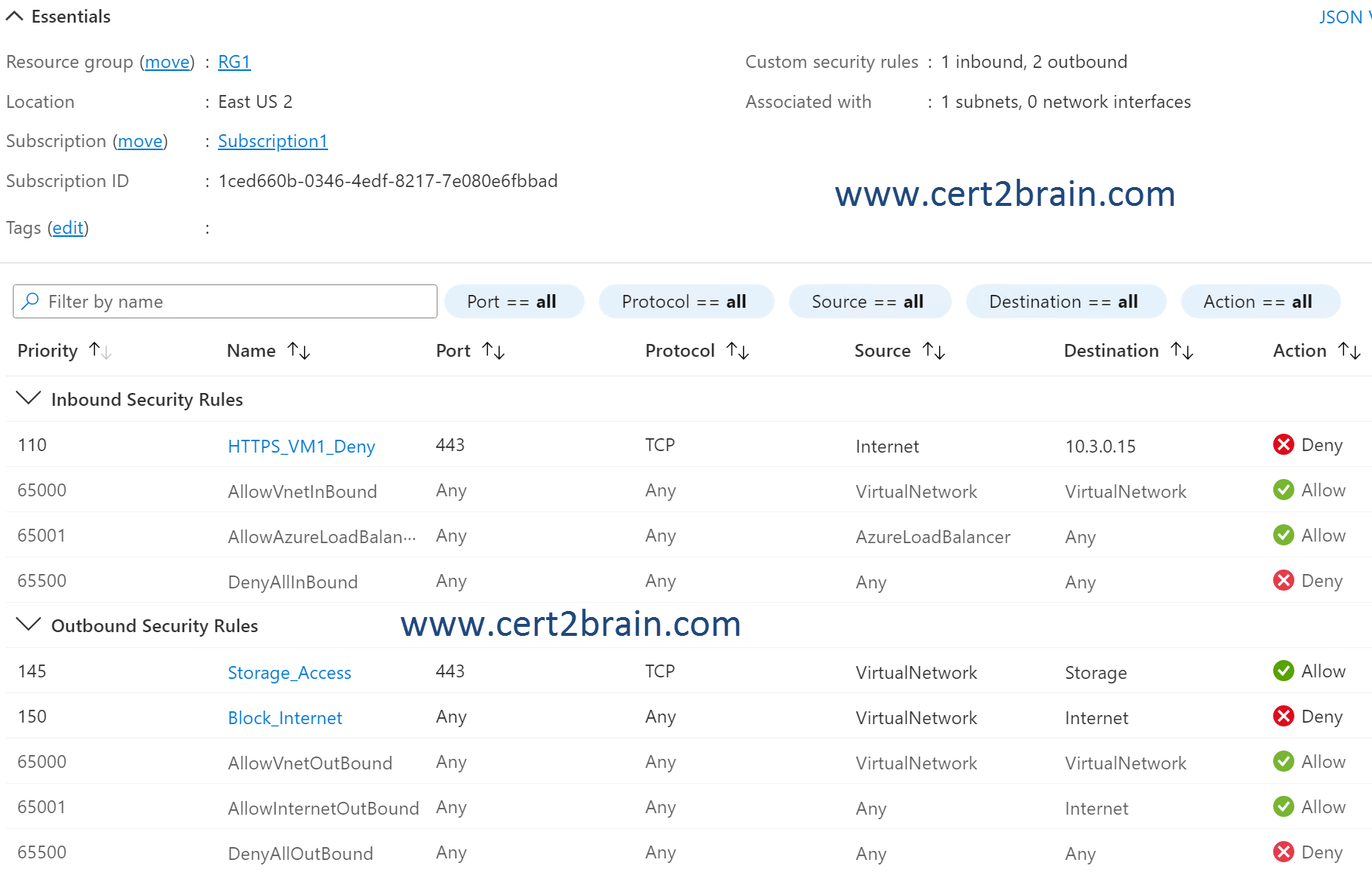Open the Protocol == all filter pill

pos(685,302)
